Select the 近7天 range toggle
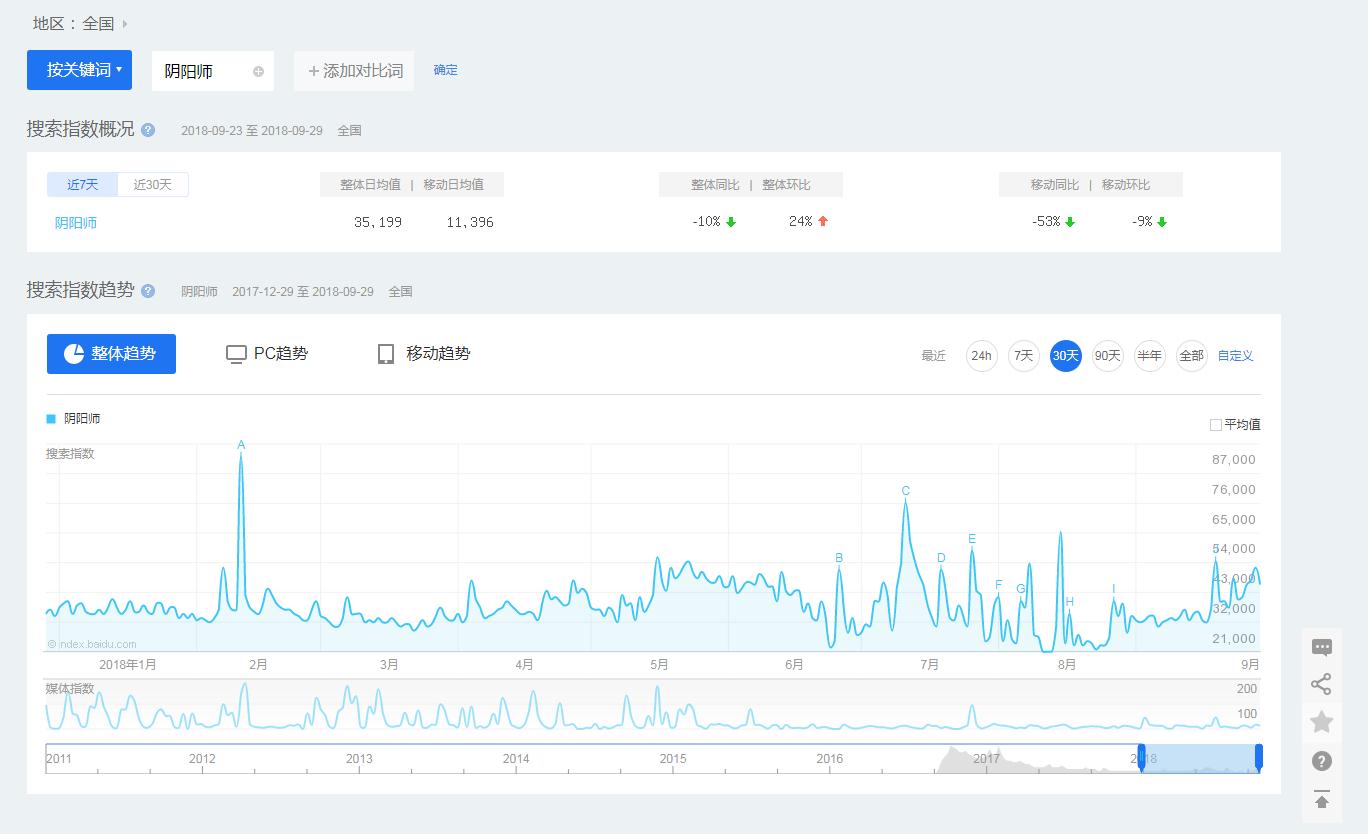The height and width of the screenshot is (834, 1368). tap(83, 185)
